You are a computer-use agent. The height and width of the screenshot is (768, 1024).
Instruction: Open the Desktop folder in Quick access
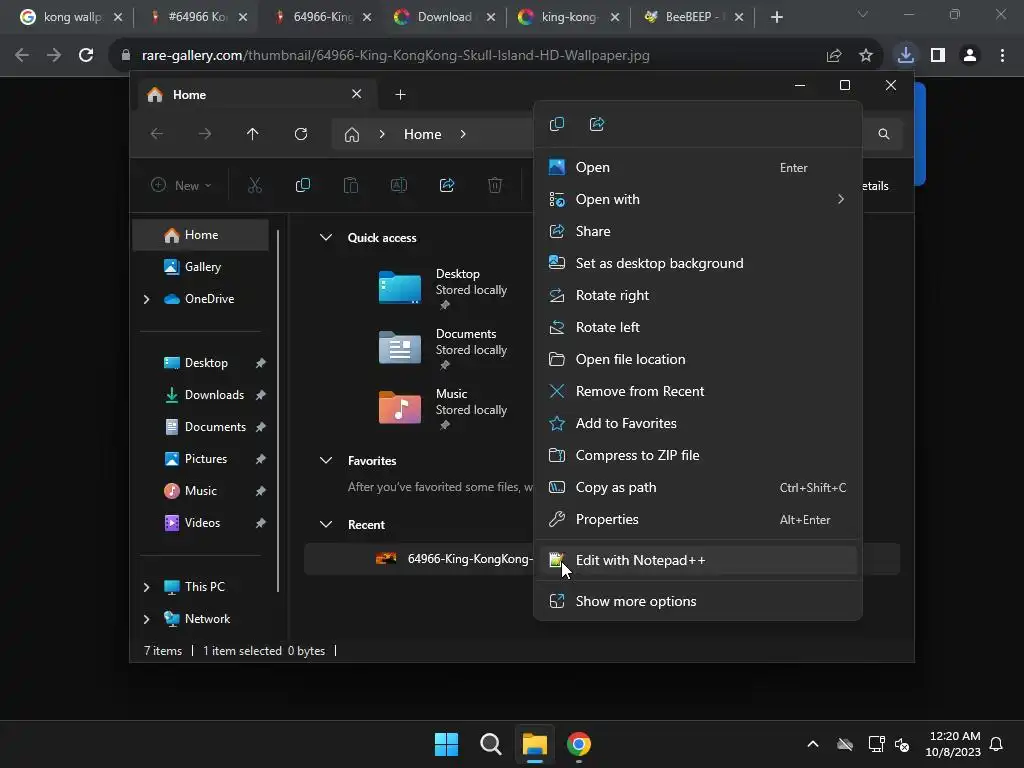(444, 288)
